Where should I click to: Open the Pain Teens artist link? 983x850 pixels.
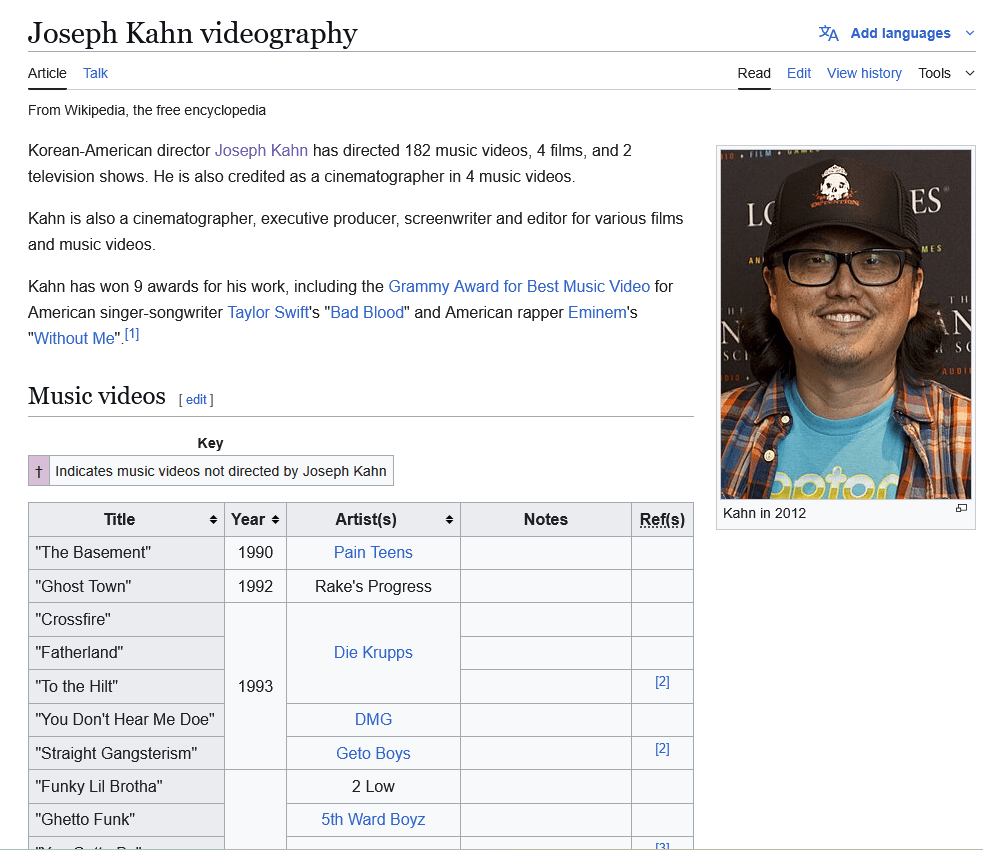tap(373, 552)
